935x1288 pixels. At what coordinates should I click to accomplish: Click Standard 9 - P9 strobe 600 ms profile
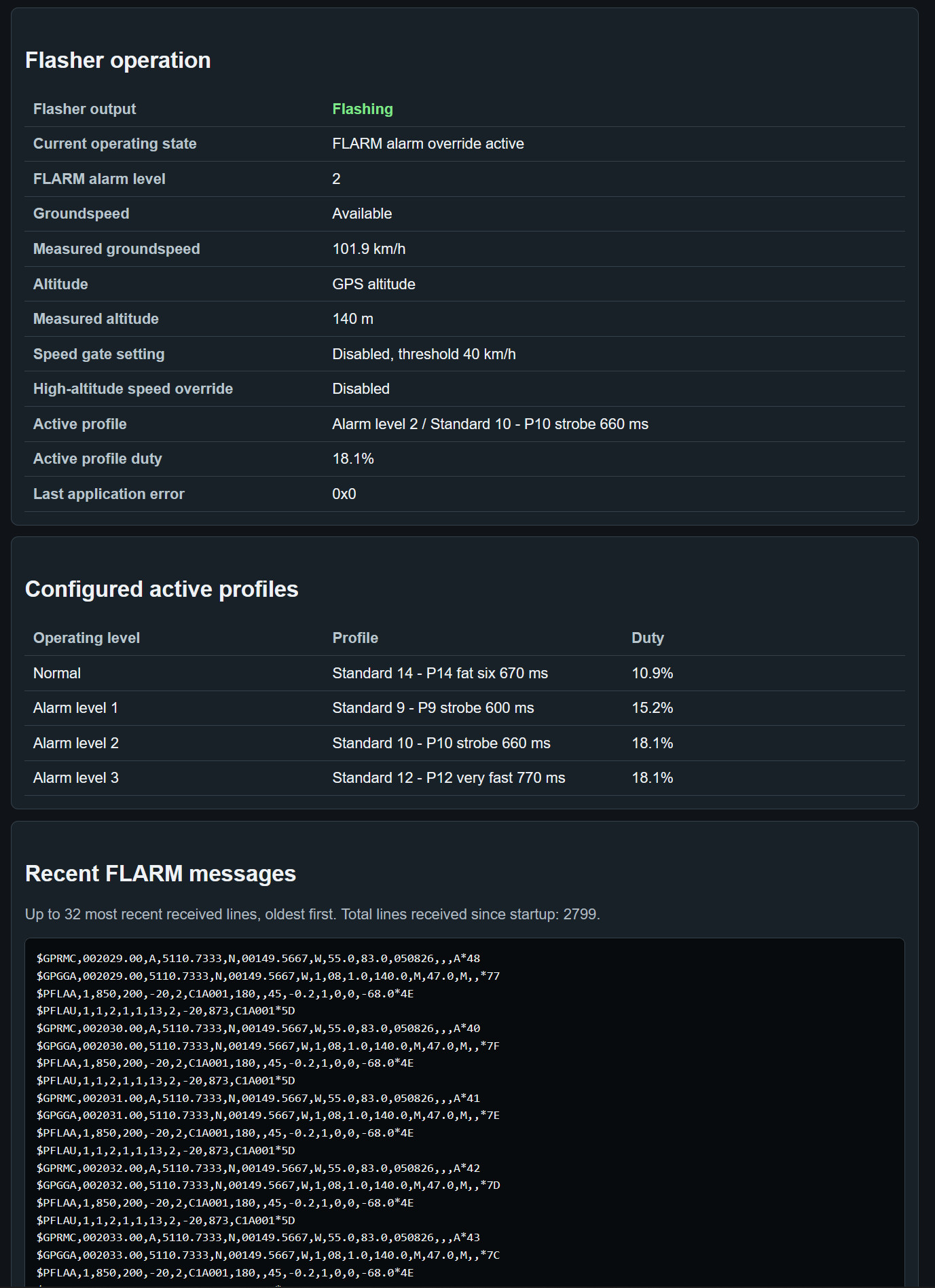click(433, 708)
